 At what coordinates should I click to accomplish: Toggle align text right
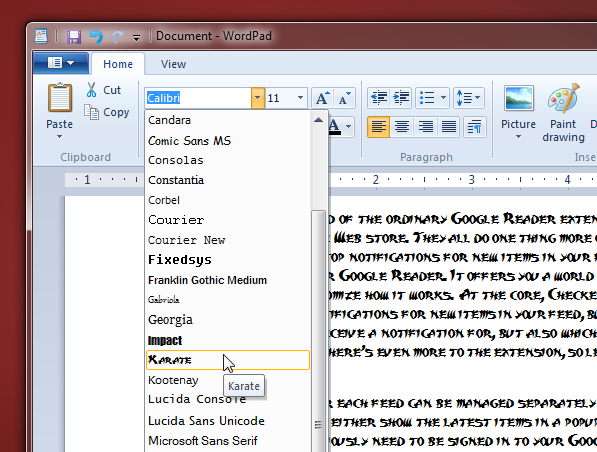[426, 127]
